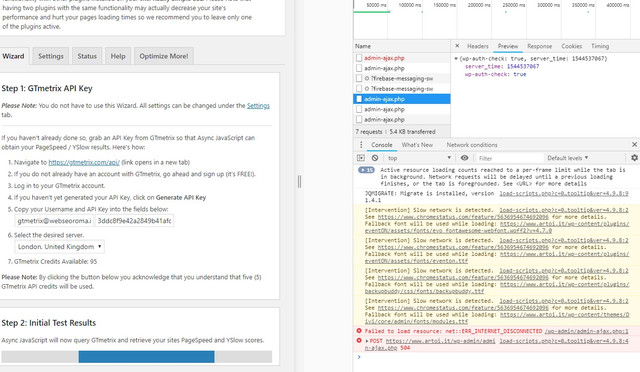The width and height of the screenshot is (640, 372).
Task: Click the 504 status code text
Action: click(x=405, y=348)
